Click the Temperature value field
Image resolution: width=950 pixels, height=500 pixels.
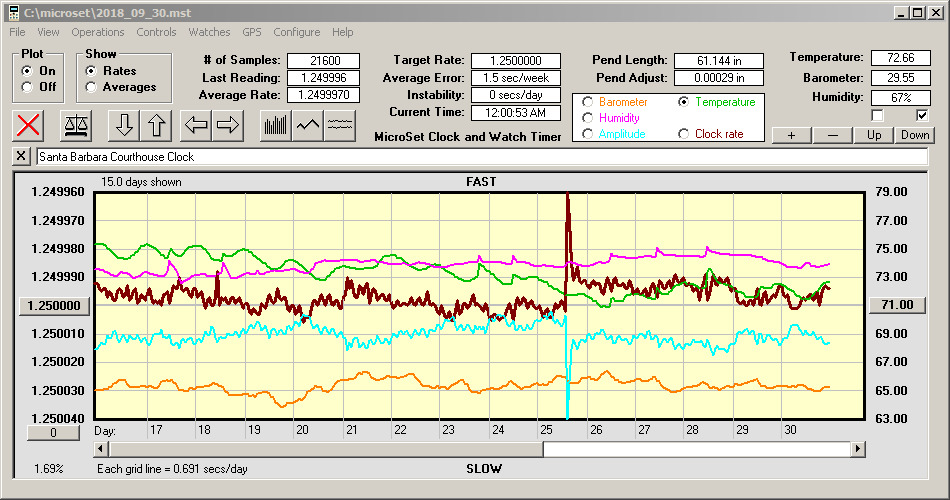(900, 58)
